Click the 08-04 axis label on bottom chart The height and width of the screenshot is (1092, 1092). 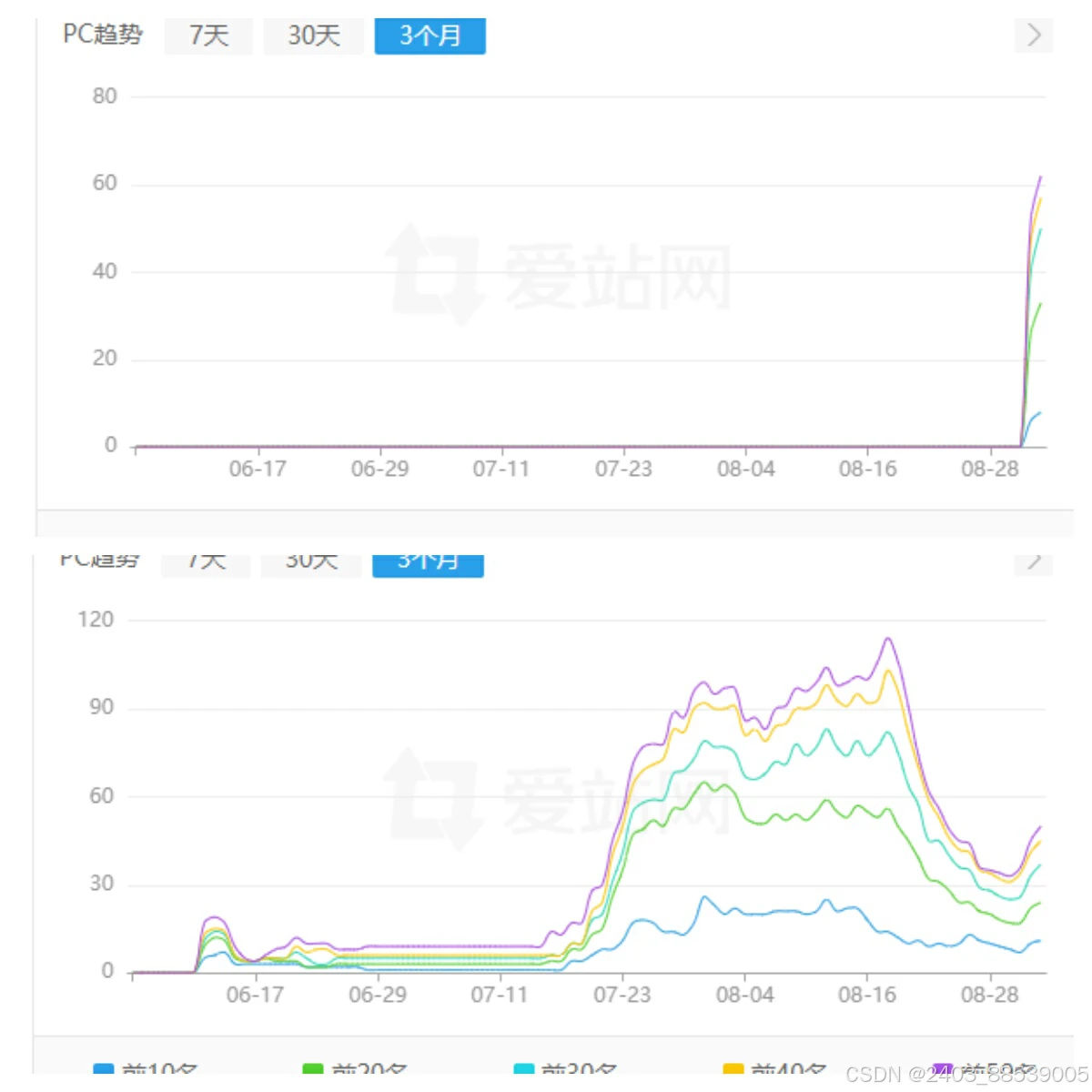point(746,994)
